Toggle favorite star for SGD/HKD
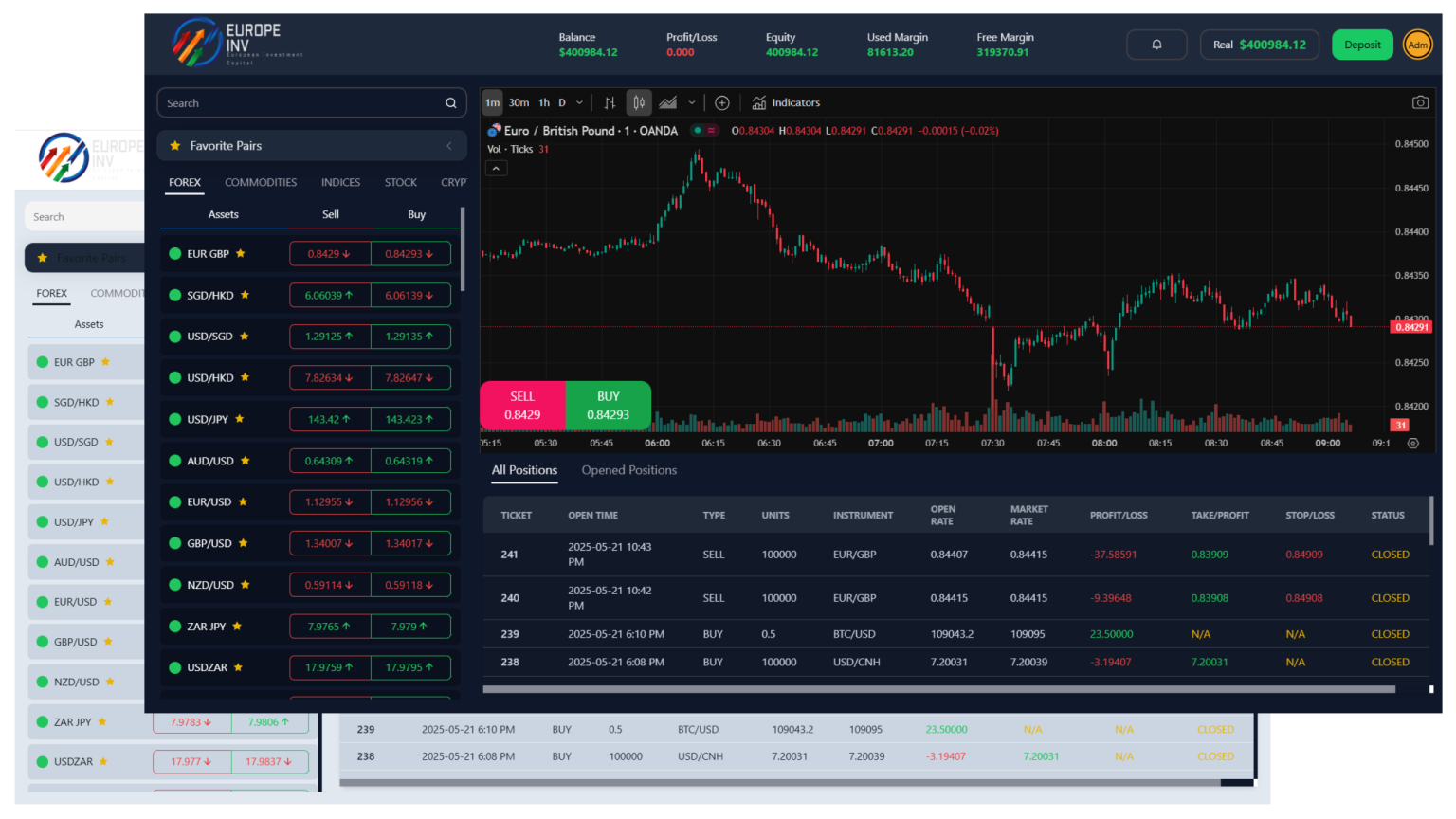Screen dimensions: 1456x819 pos(246,295)
